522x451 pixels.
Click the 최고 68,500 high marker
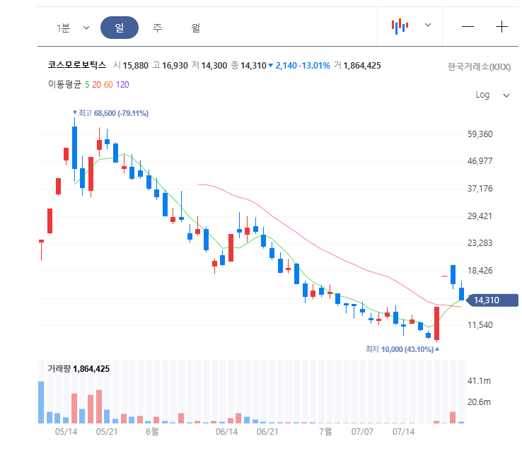111,113
